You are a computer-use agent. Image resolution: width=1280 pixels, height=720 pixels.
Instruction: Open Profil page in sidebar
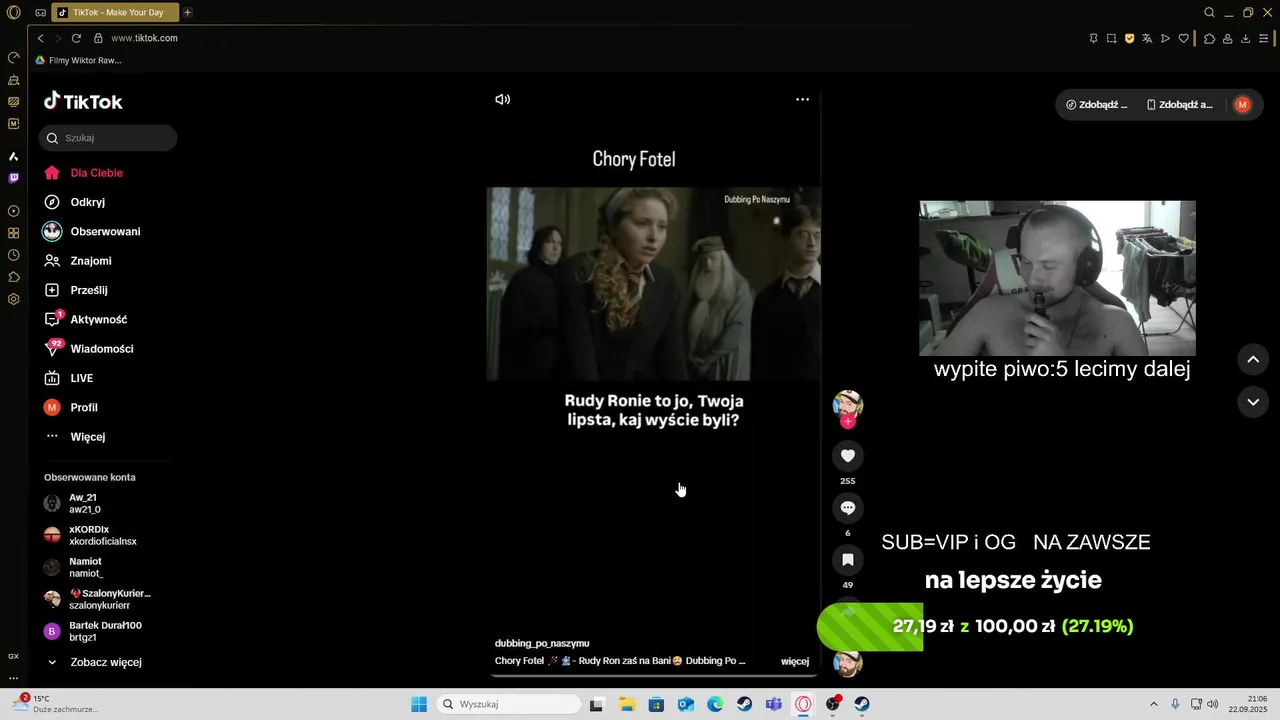pyautogui.click(x=71, y=407)
